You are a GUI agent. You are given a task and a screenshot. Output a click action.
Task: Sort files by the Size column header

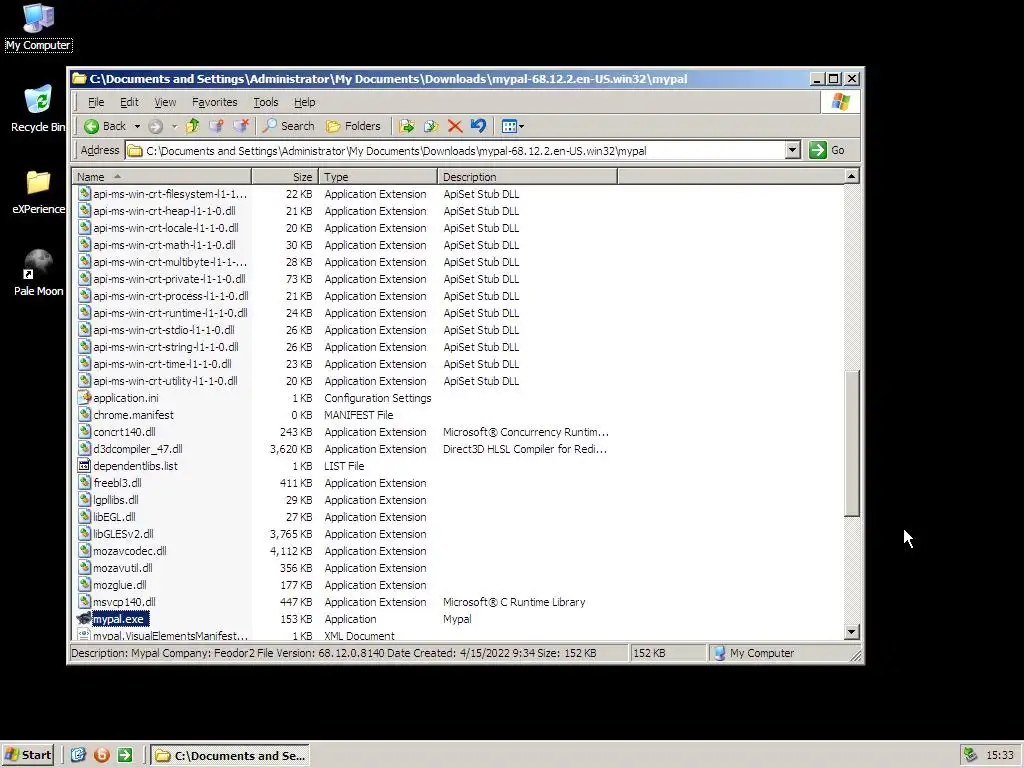(x=285, y=177)
